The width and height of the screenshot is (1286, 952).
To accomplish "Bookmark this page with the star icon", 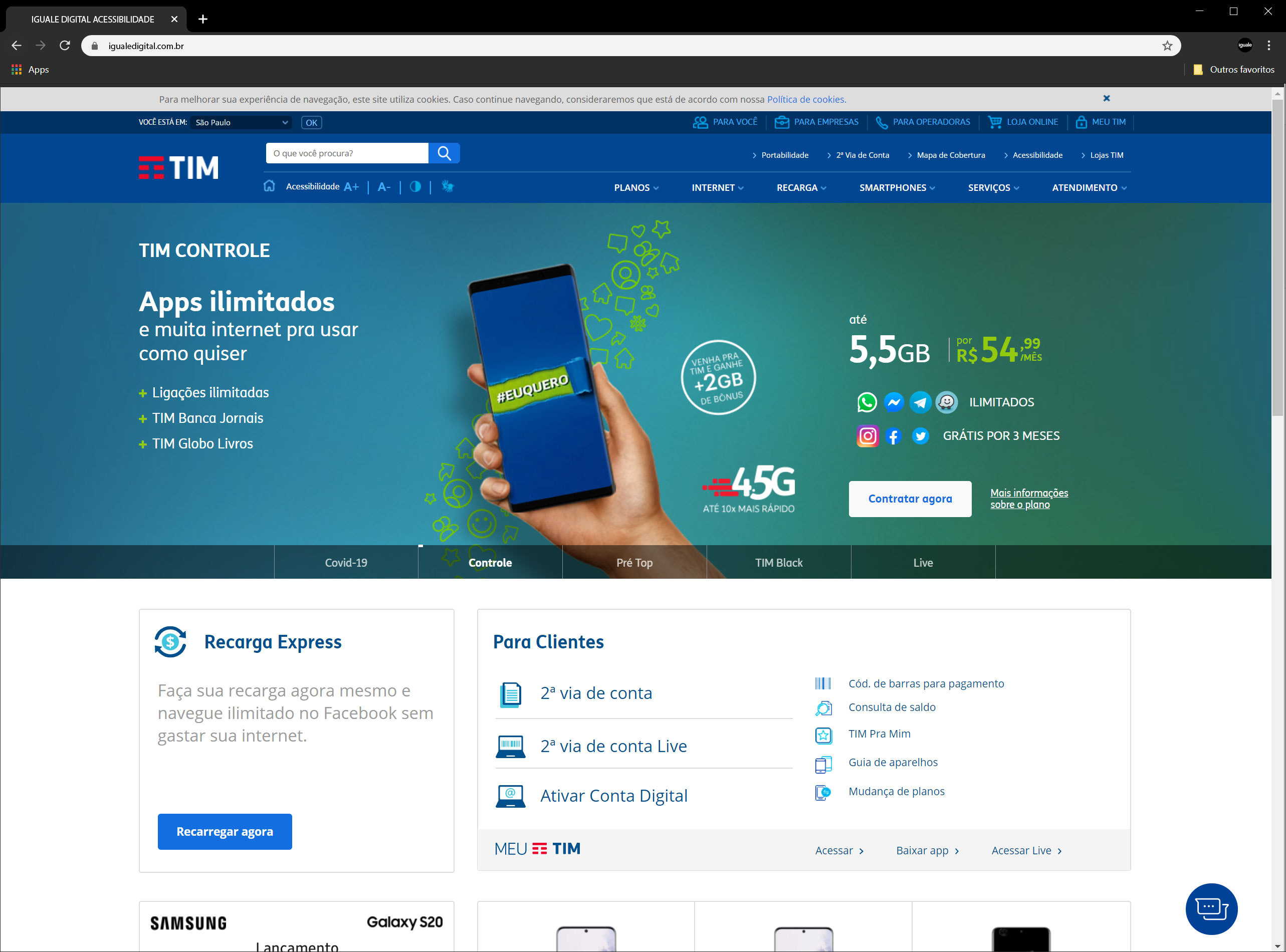I will tap(1167, 46).
